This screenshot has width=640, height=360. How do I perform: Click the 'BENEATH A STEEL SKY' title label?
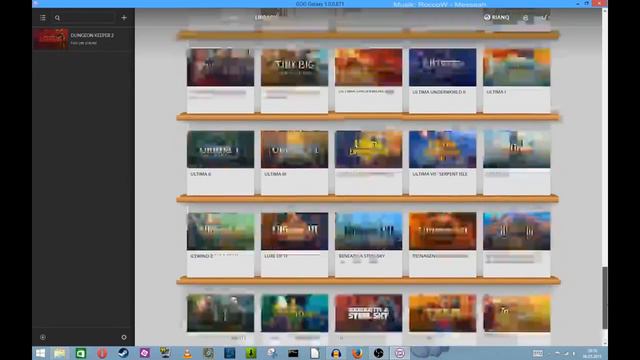[x=362, y=256]
